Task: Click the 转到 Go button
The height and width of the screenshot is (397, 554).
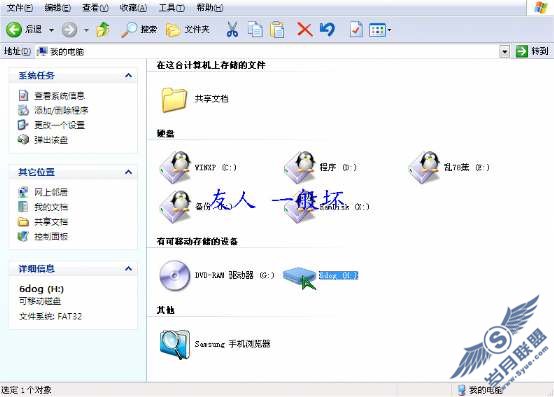Action: [532, 52]
